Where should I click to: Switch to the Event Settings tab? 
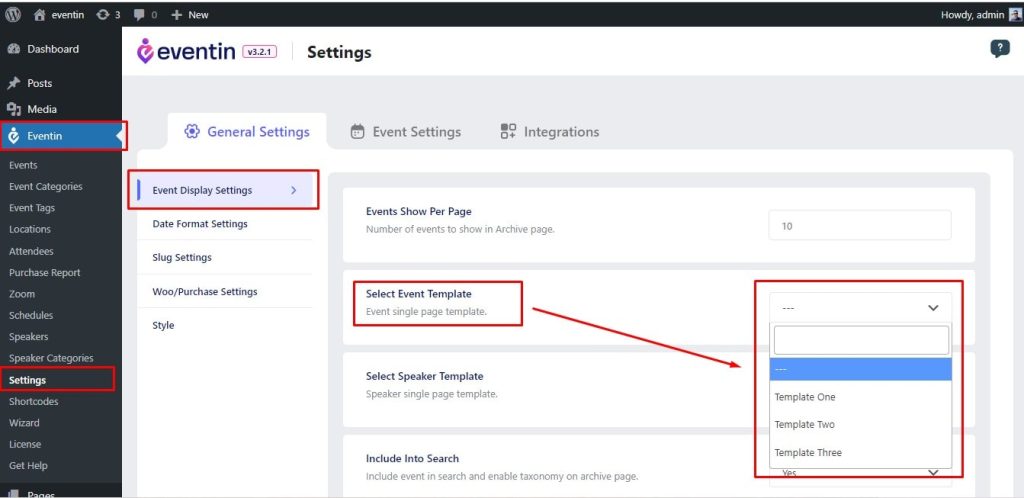click(406, 131)
